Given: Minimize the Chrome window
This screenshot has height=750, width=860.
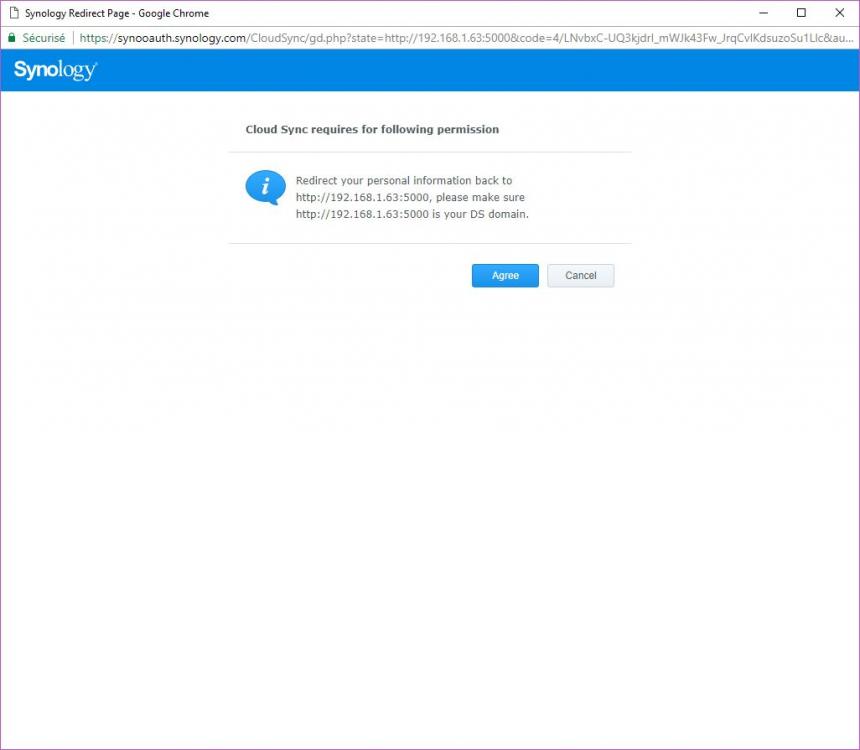Looking at the screenshot, I should (x=763, y=13).
